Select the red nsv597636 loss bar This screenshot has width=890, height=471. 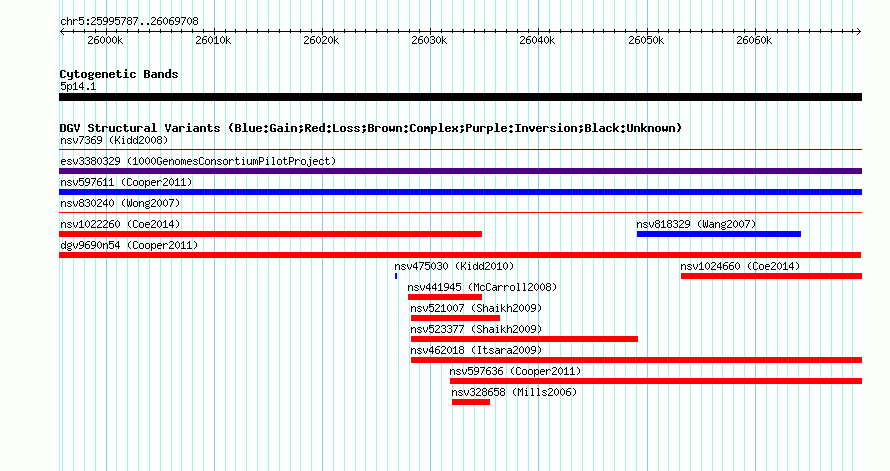click(656, 381)
